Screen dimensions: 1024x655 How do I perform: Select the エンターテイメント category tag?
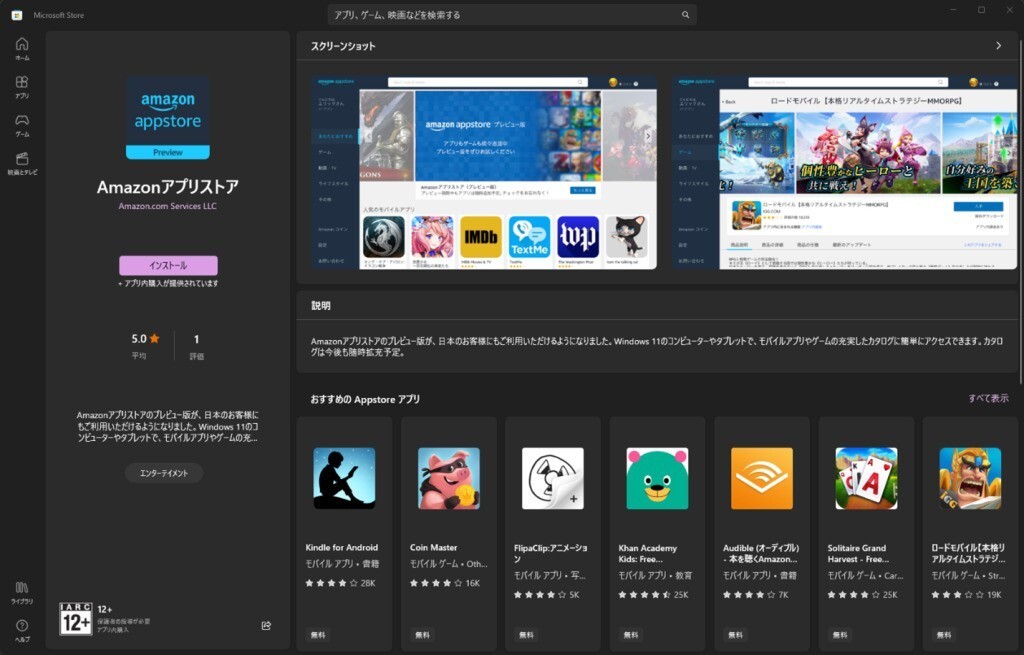[166, 471]
